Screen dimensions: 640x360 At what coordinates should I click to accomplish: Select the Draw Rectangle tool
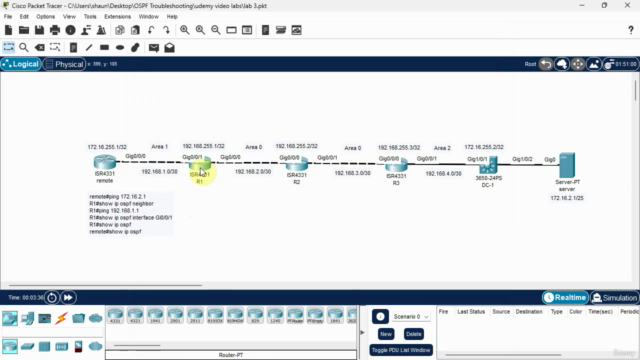pos(104,47)
